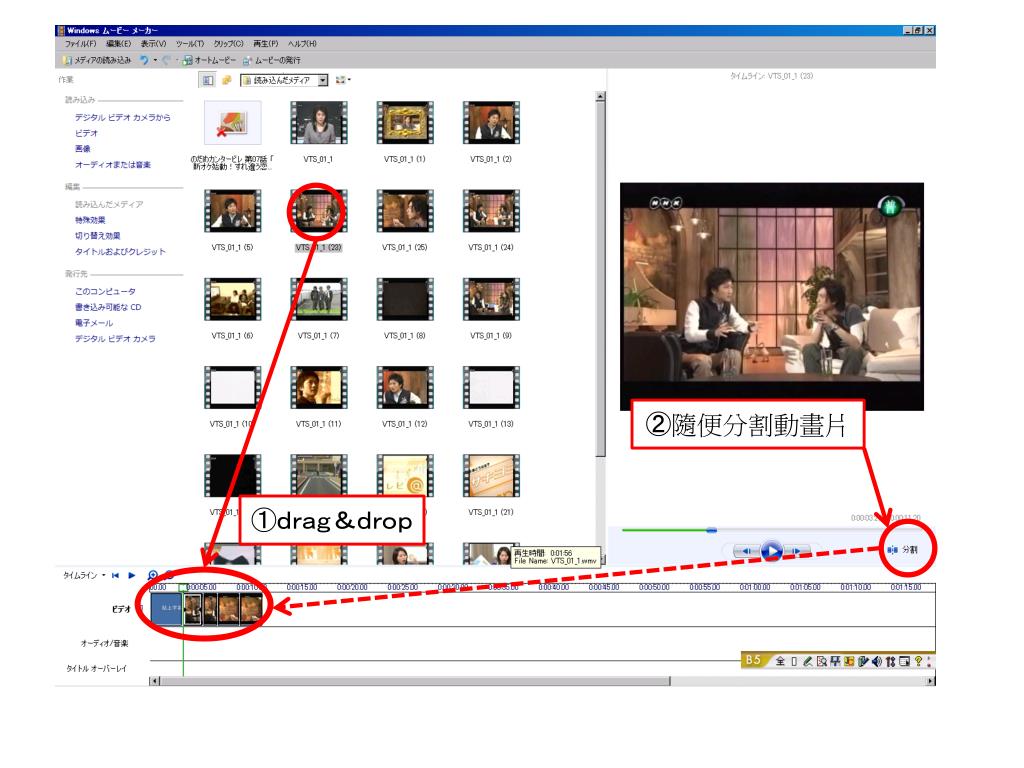
Task: Click the timeline horizontal scrollbar
Action: [x=416, y=681]
